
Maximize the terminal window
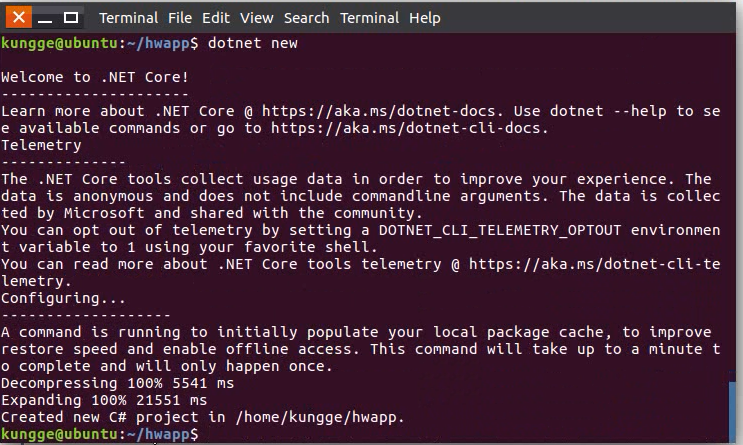[x=71, y=18]
